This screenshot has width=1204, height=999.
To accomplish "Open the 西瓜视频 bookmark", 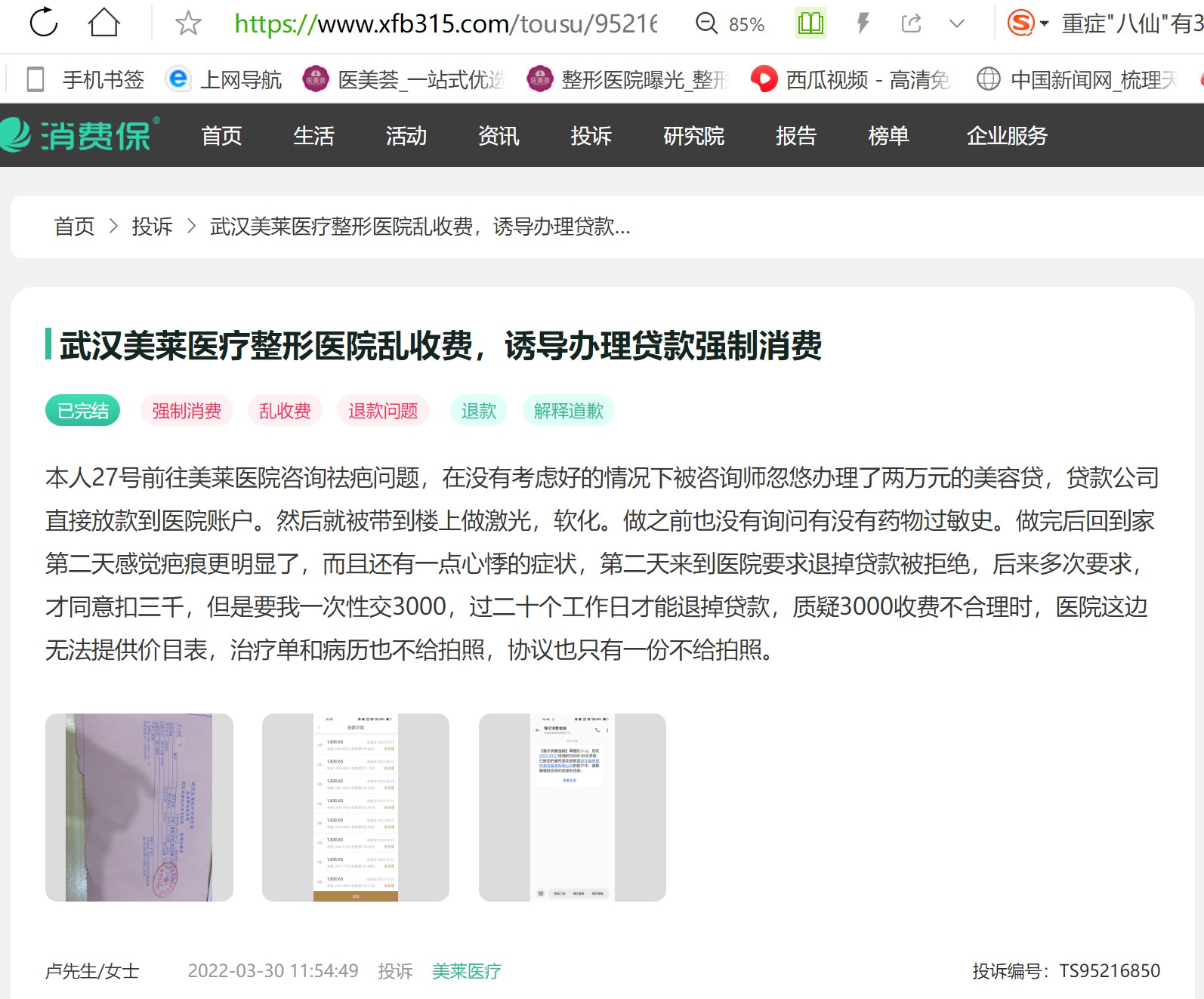I will [852, 79].
